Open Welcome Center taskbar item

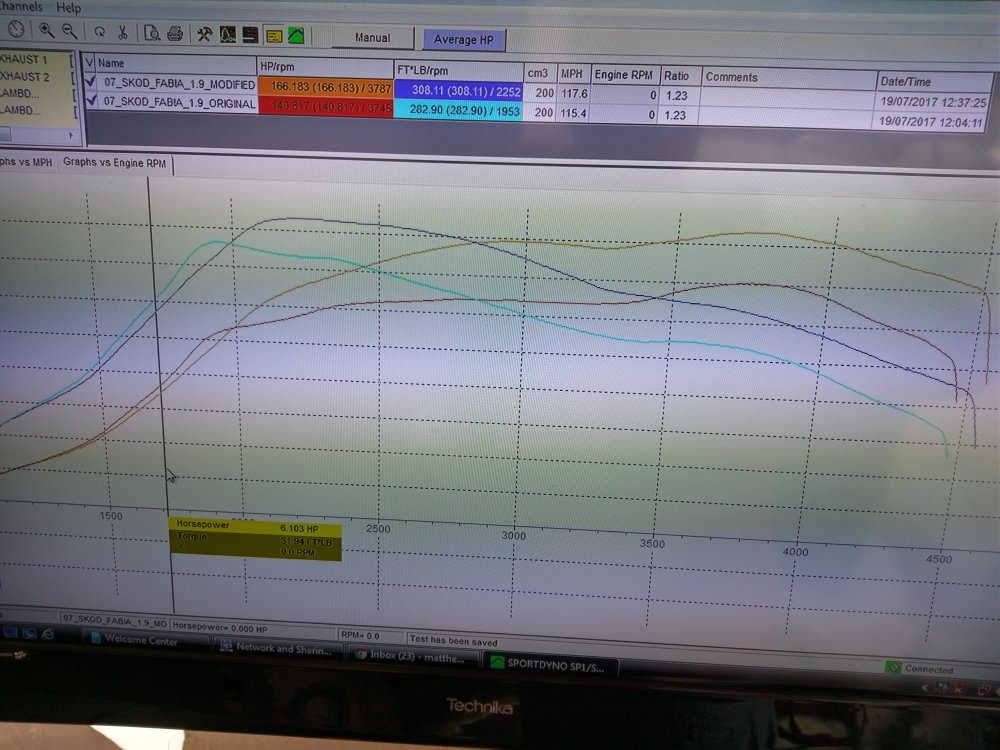tap(145, 640)
